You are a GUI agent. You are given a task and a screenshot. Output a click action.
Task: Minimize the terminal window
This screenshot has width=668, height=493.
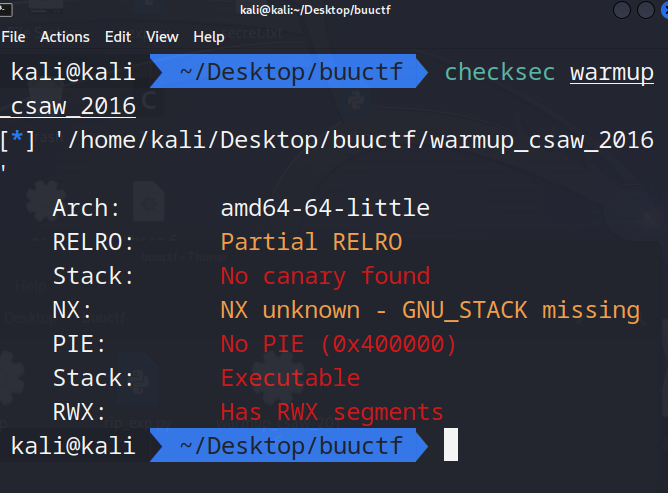(x=622, y=10)
